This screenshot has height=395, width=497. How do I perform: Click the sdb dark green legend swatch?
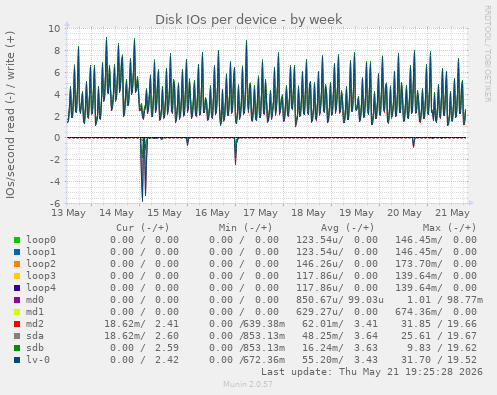click(x=17, y=348)
